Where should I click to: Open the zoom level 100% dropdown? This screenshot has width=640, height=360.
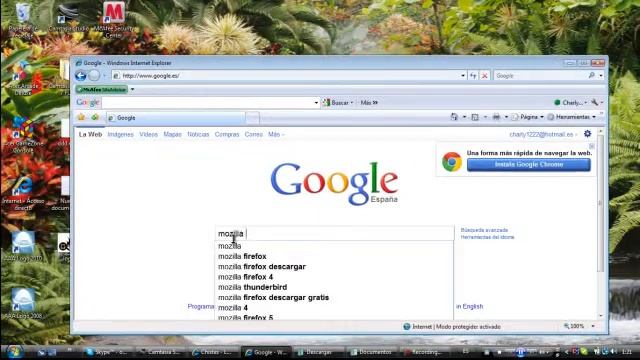coord(593,326)
